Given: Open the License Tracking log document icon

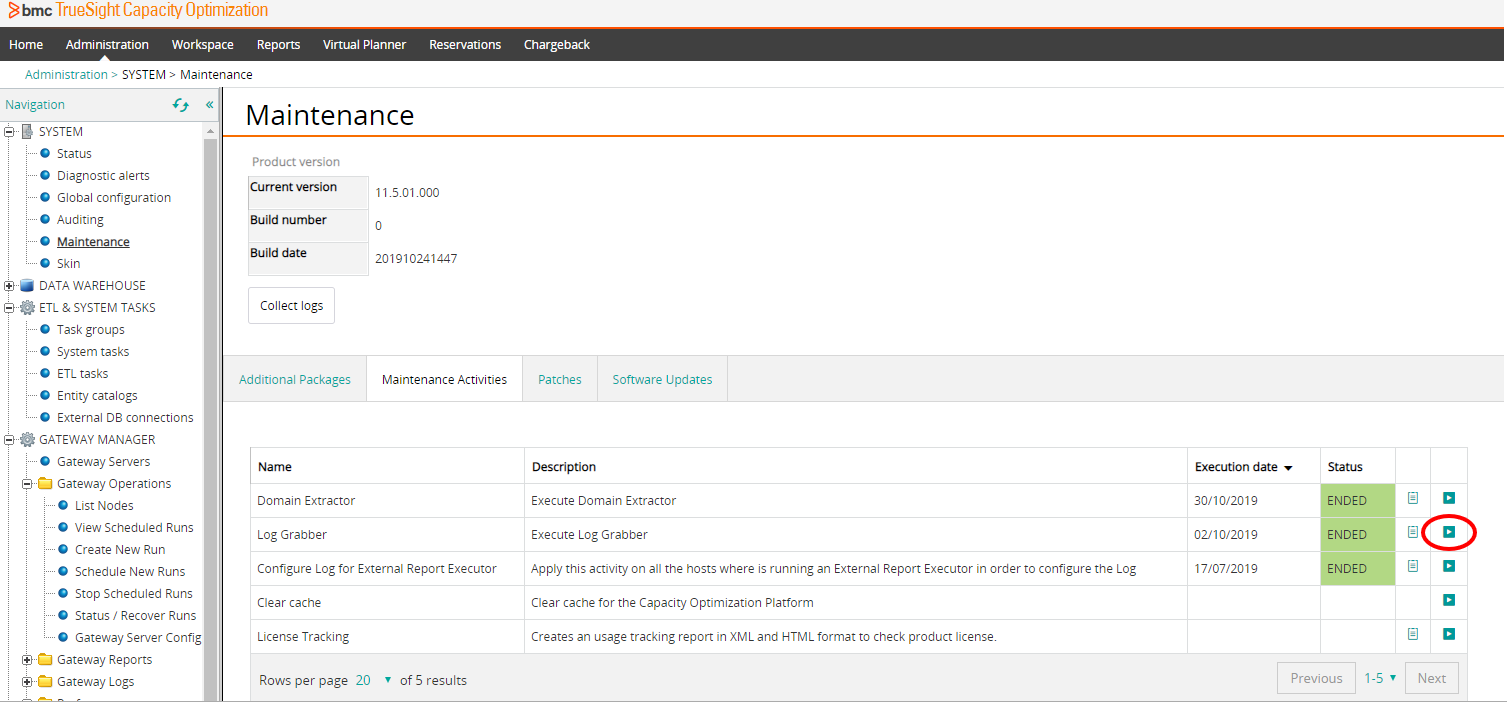Looking at the screenshot, I should point(1413,634).
